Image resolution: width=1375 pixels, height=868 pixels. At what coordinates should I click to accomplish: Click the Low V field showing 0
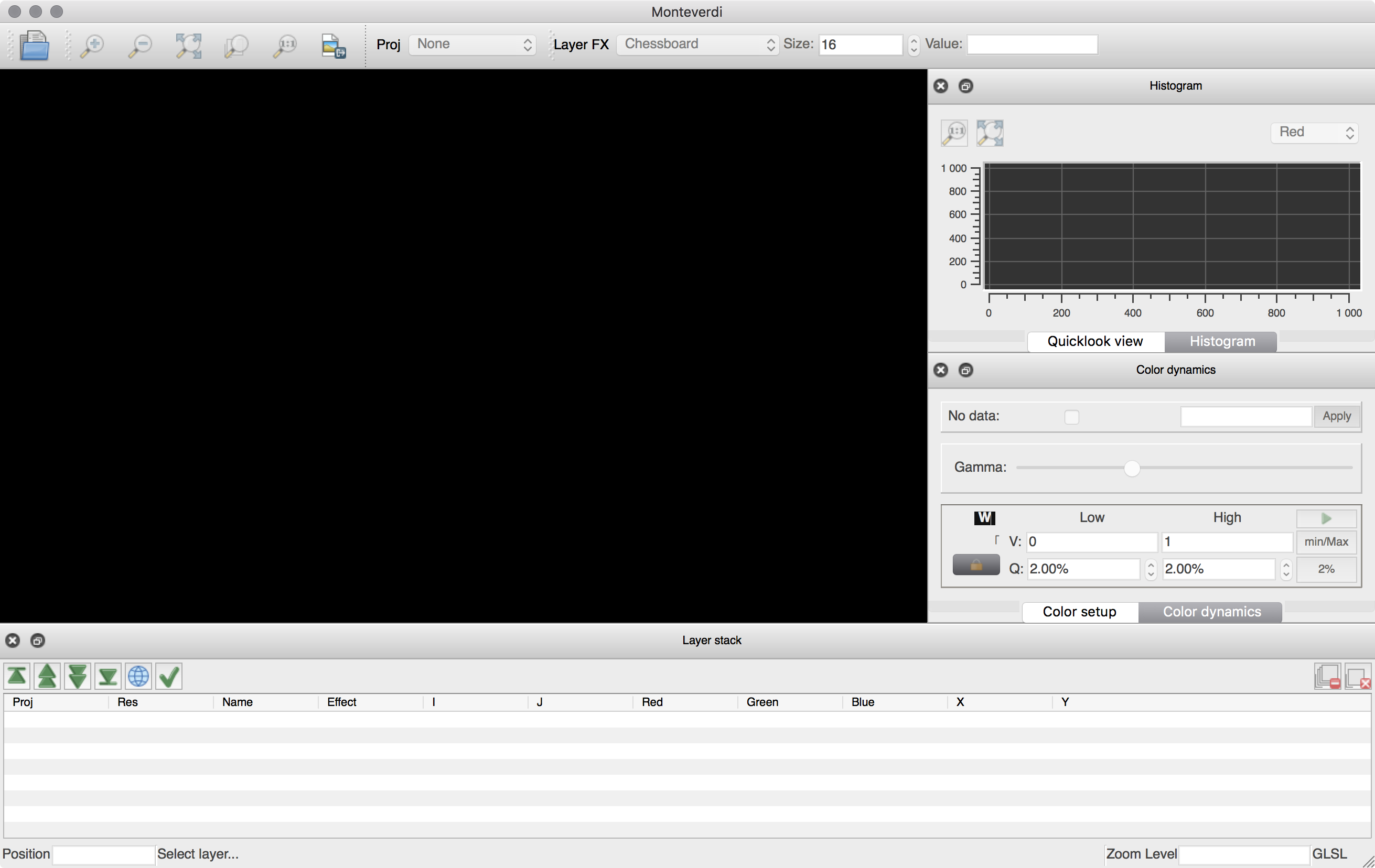(1092, 542)
